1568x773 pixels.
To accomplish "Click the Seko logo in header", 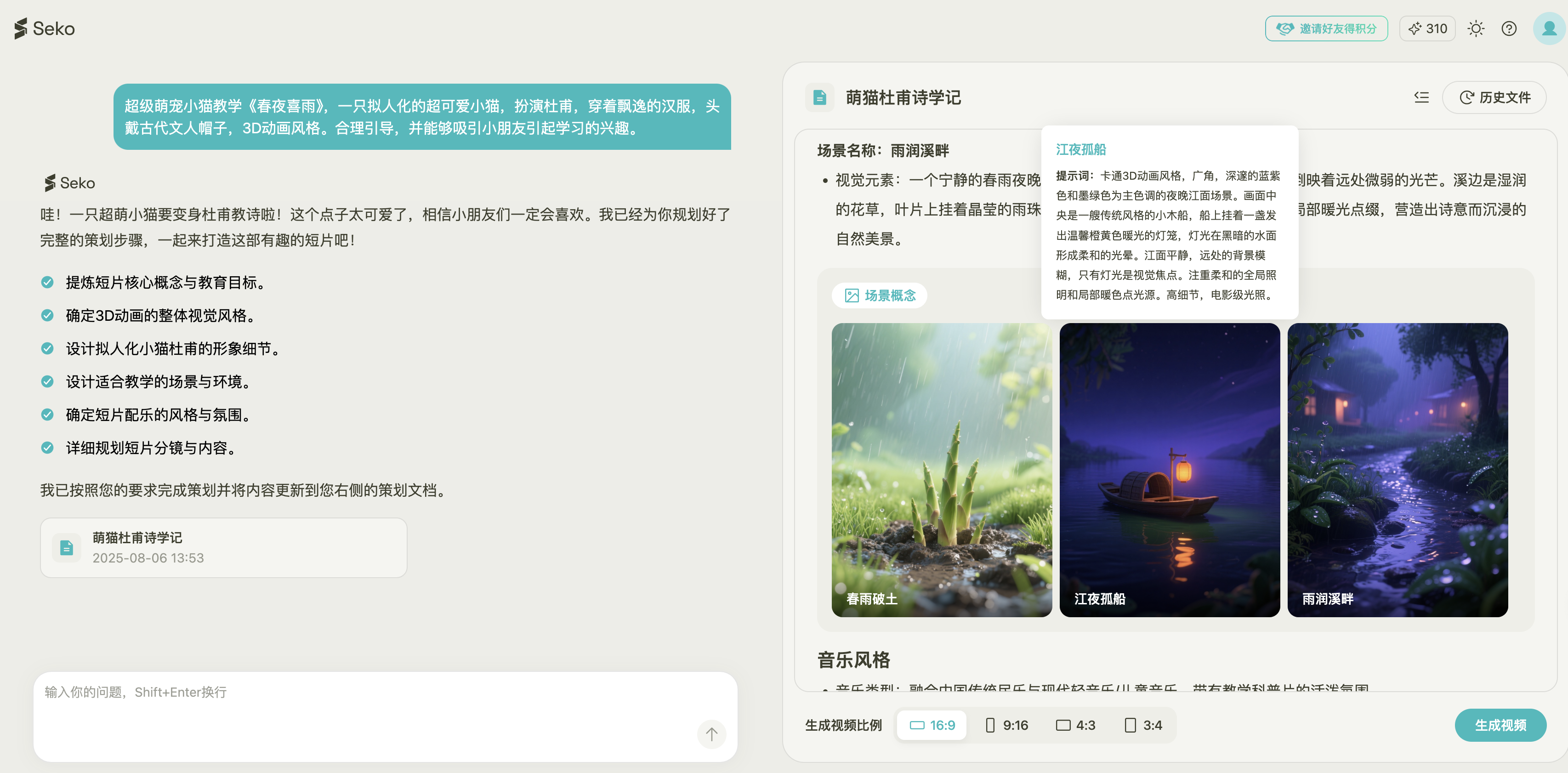I will click(x=45, y=28).
